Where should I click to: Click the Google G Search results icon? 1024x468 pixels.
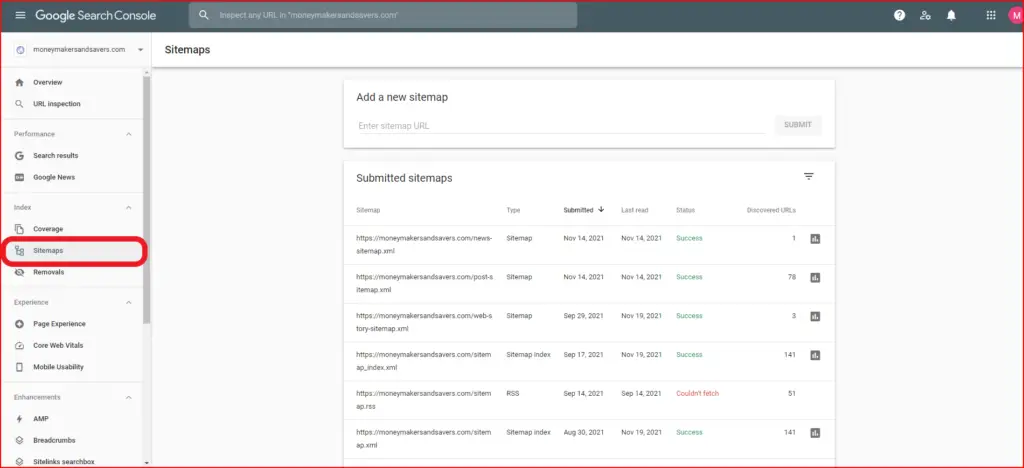tap(20, 155)
